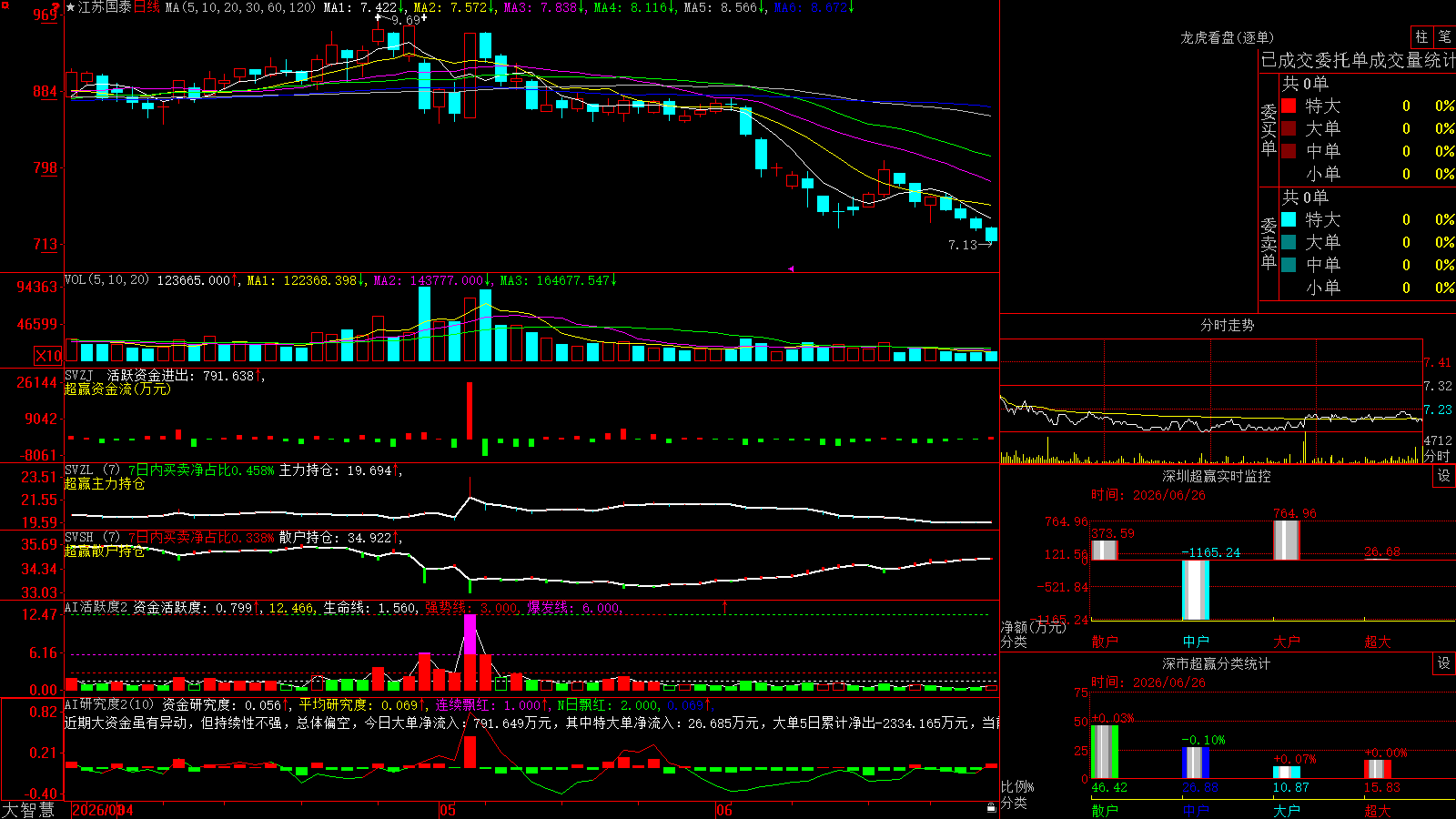
Task: Click the dark red 中单 buy-order swatch
Action: tap(1289, 150)
